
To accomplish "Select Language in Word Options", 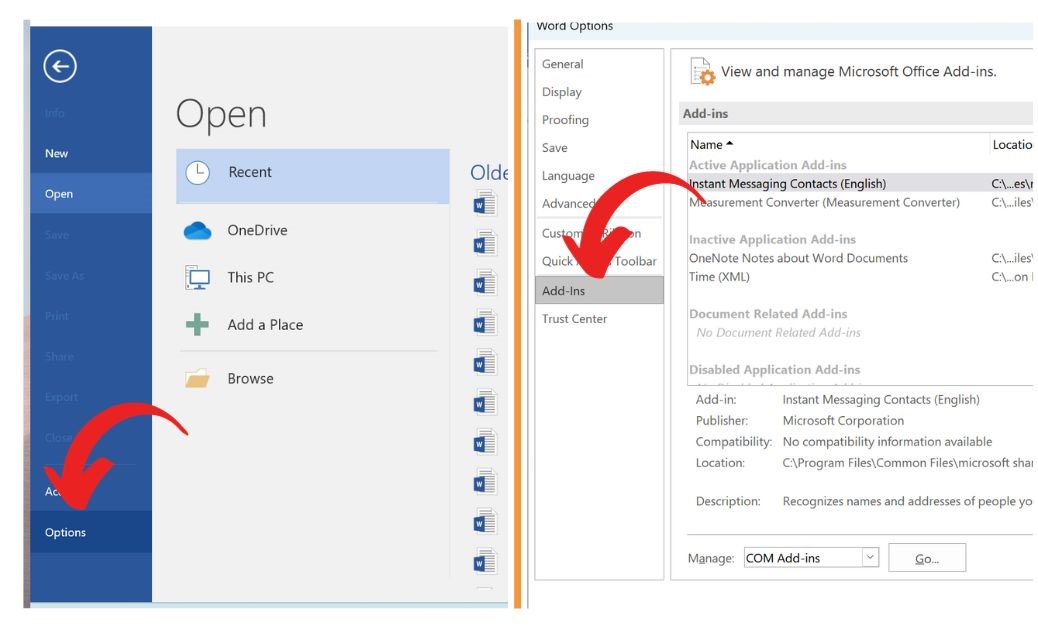I will click(x=568, y=176).
